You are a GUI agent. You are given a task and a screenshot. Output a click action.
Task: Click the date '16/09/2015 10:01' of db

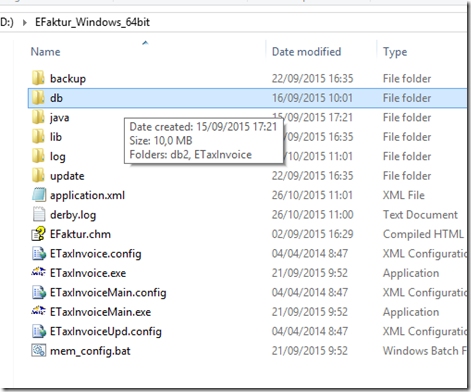pyautogui.click(x=312, y=98)
